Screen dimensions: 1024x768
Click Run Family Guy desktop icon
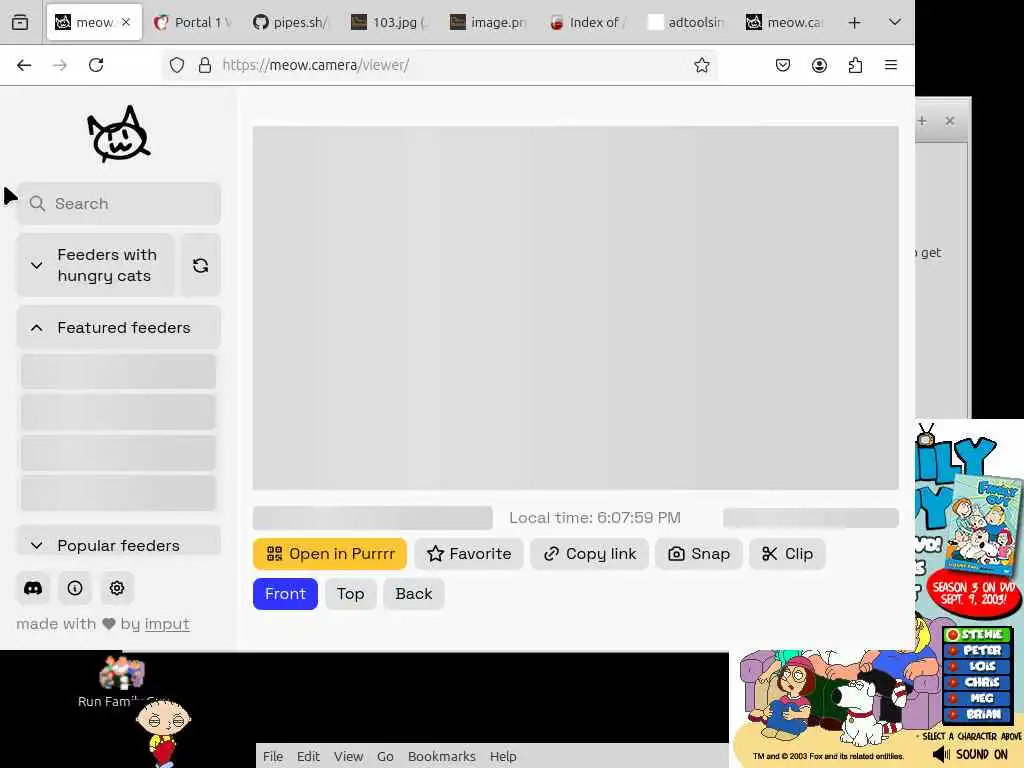pos(122,682)
